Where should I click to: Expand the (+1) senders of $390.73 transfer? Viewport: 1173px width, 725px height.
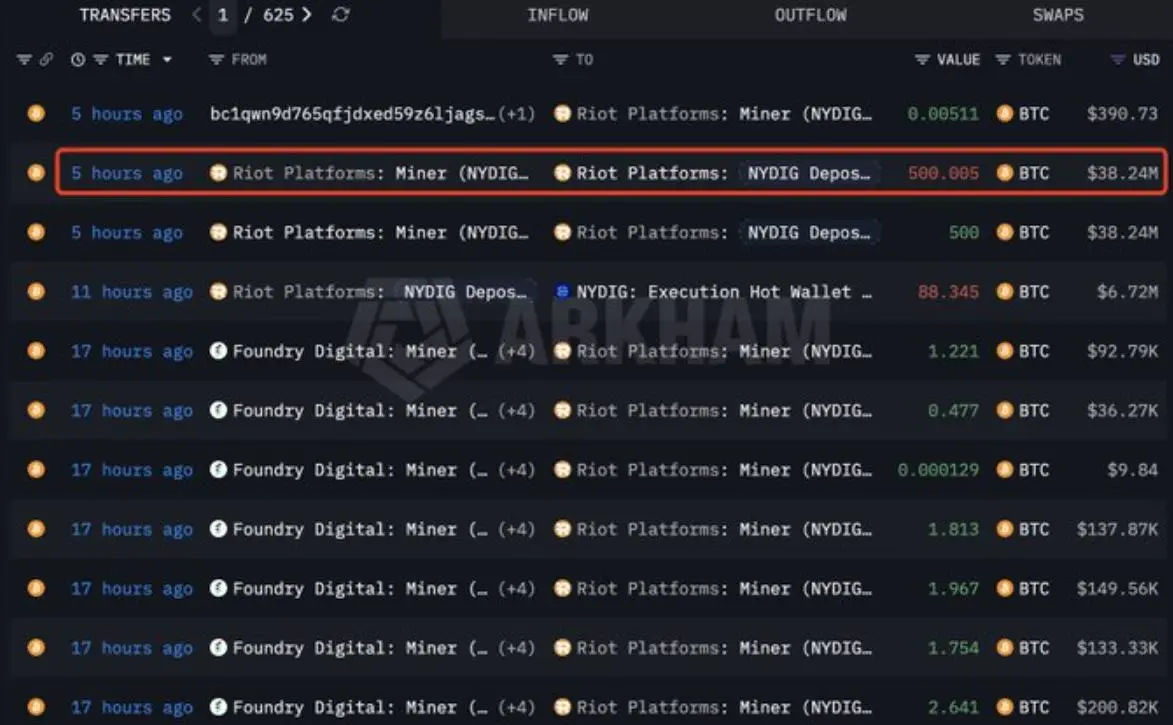click(517, 114)
